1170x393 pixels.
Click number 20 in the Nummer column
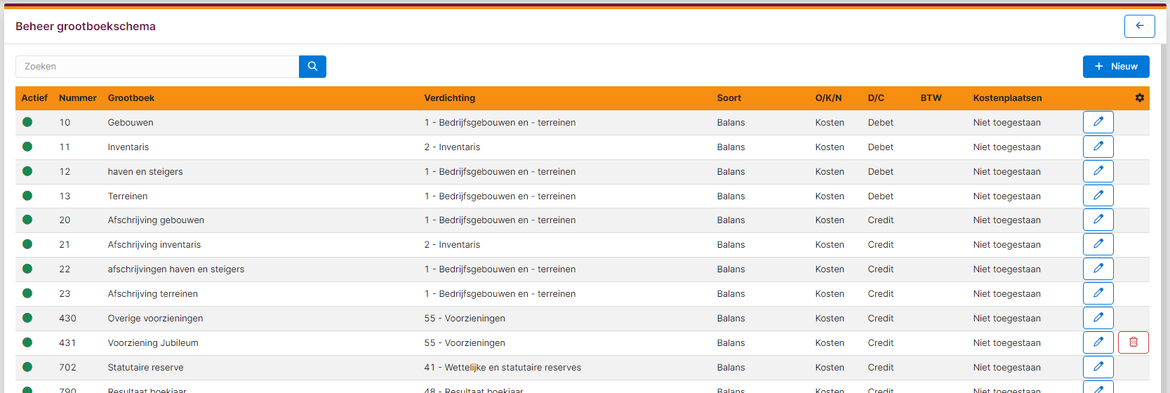64,220
